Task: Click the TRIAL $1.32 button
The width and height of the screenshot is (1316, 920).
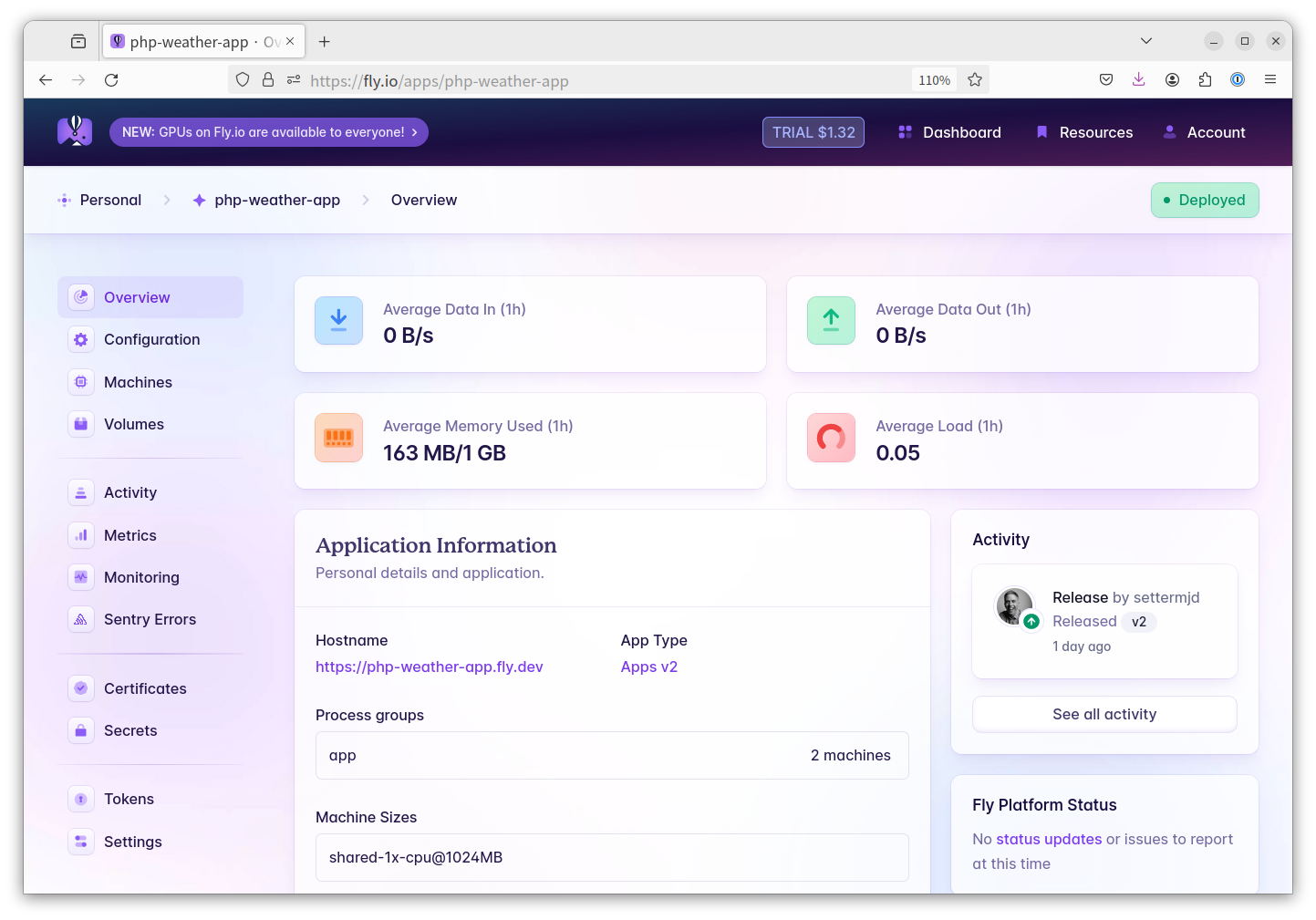Action: (x=813, y=132)
